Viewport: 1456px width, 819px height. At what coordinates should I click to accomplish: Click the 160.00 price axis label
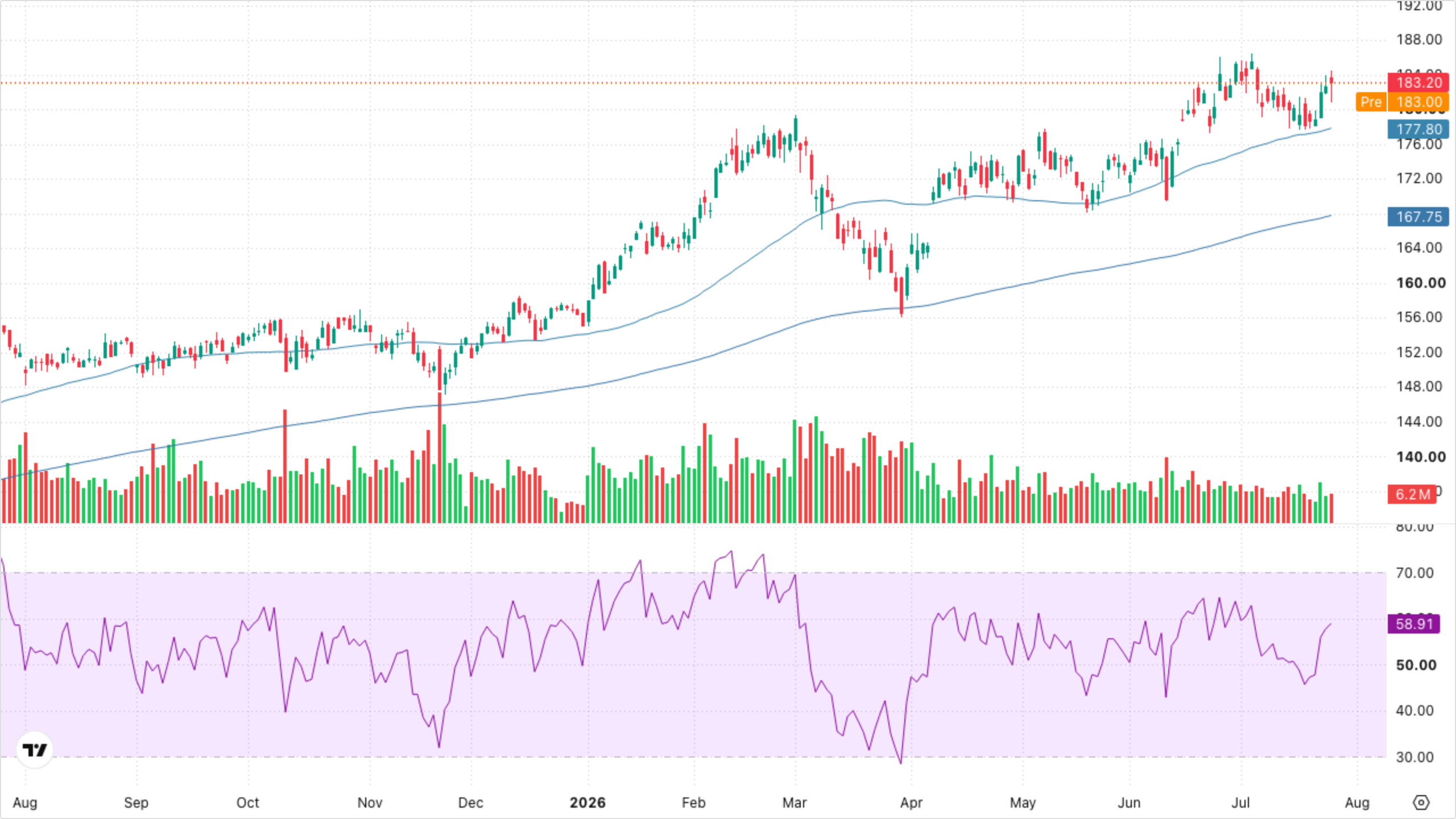1421,283
